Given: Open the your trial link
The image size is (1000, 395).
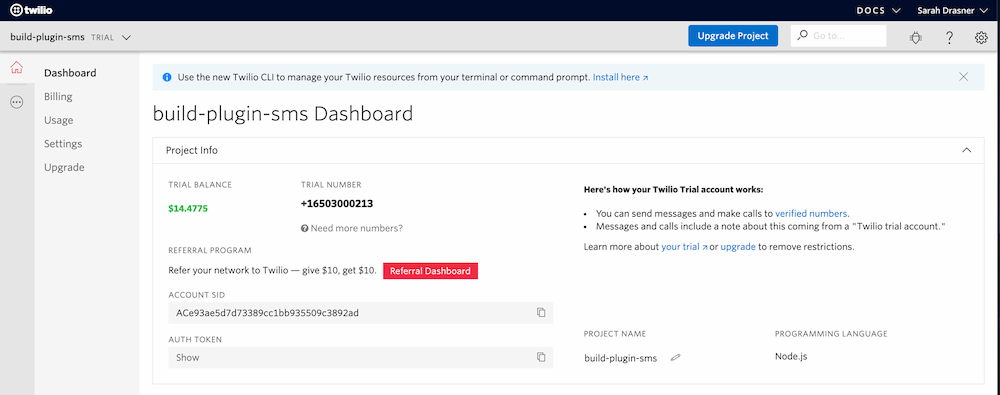Looking at the screenshot, I should 684,246.
